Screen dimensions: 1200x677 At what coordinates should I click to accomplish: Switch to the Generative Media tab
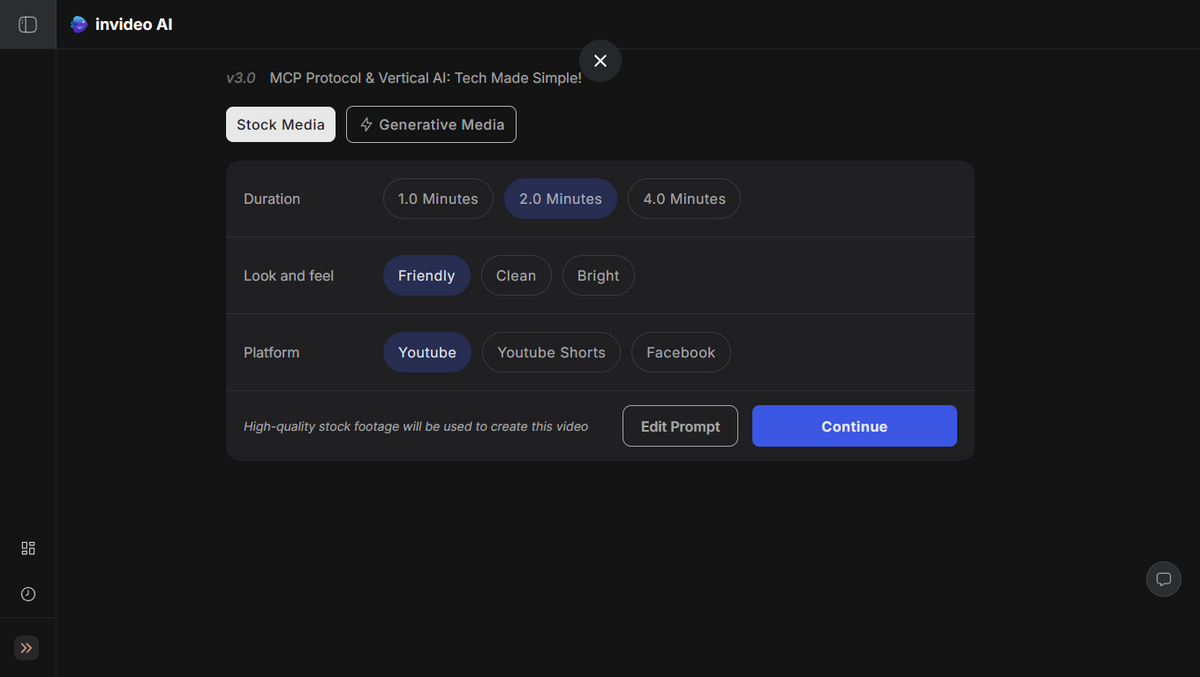(431, 125)
